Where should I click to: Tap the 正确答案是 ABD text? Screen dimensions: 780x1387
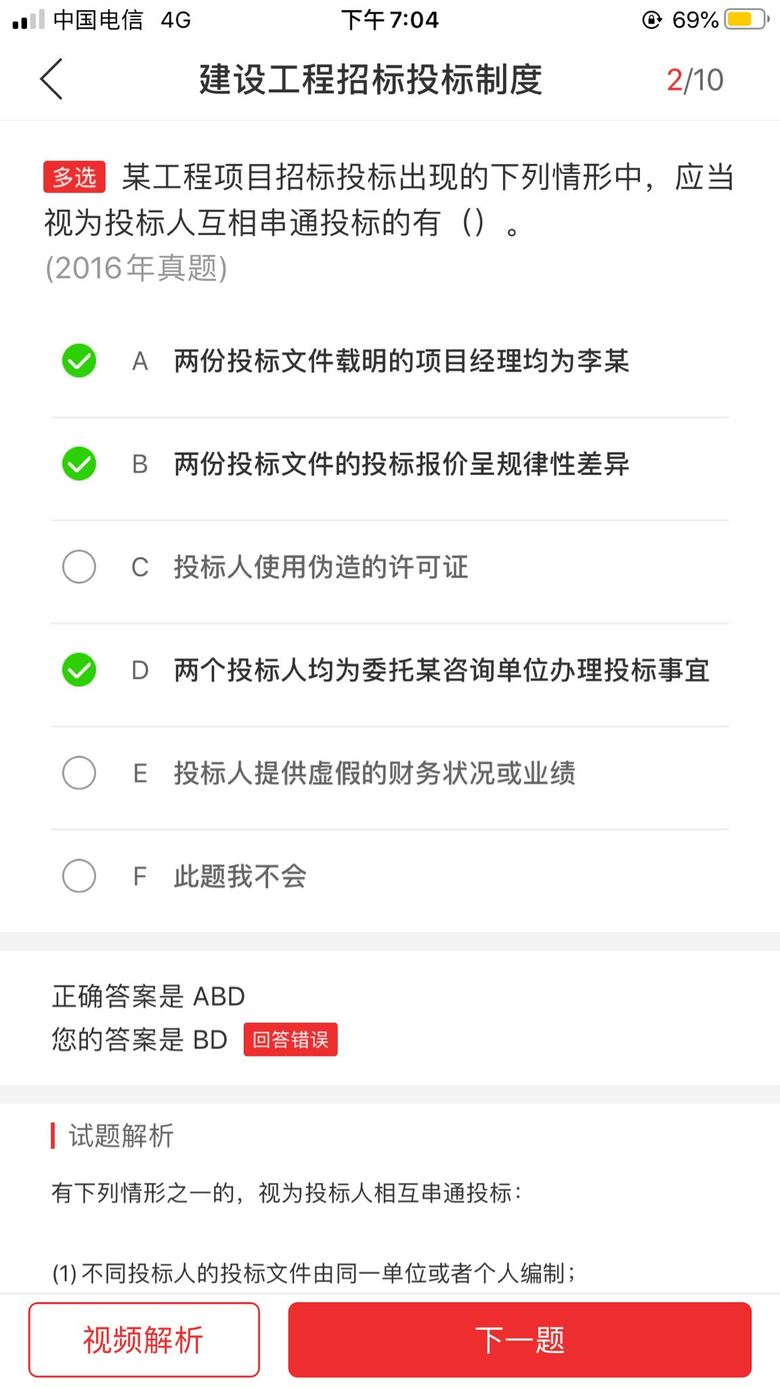tap(148, 996)
